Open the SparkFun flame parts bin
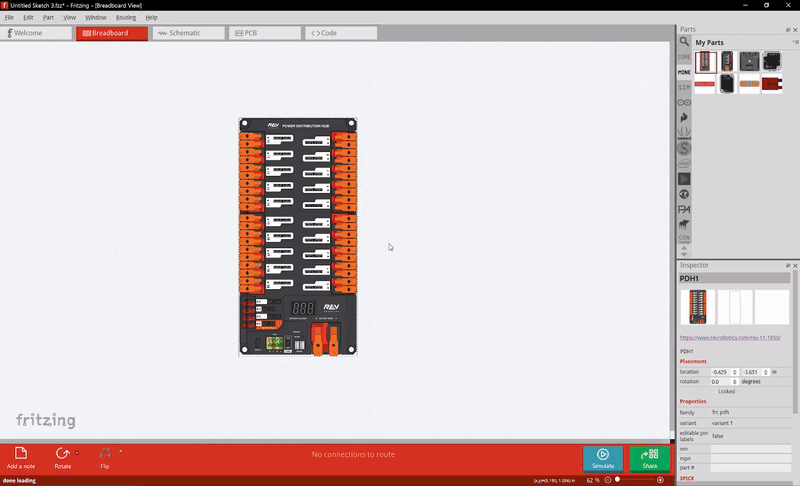The width and height of the screenshot is (800, 486). 684,117
